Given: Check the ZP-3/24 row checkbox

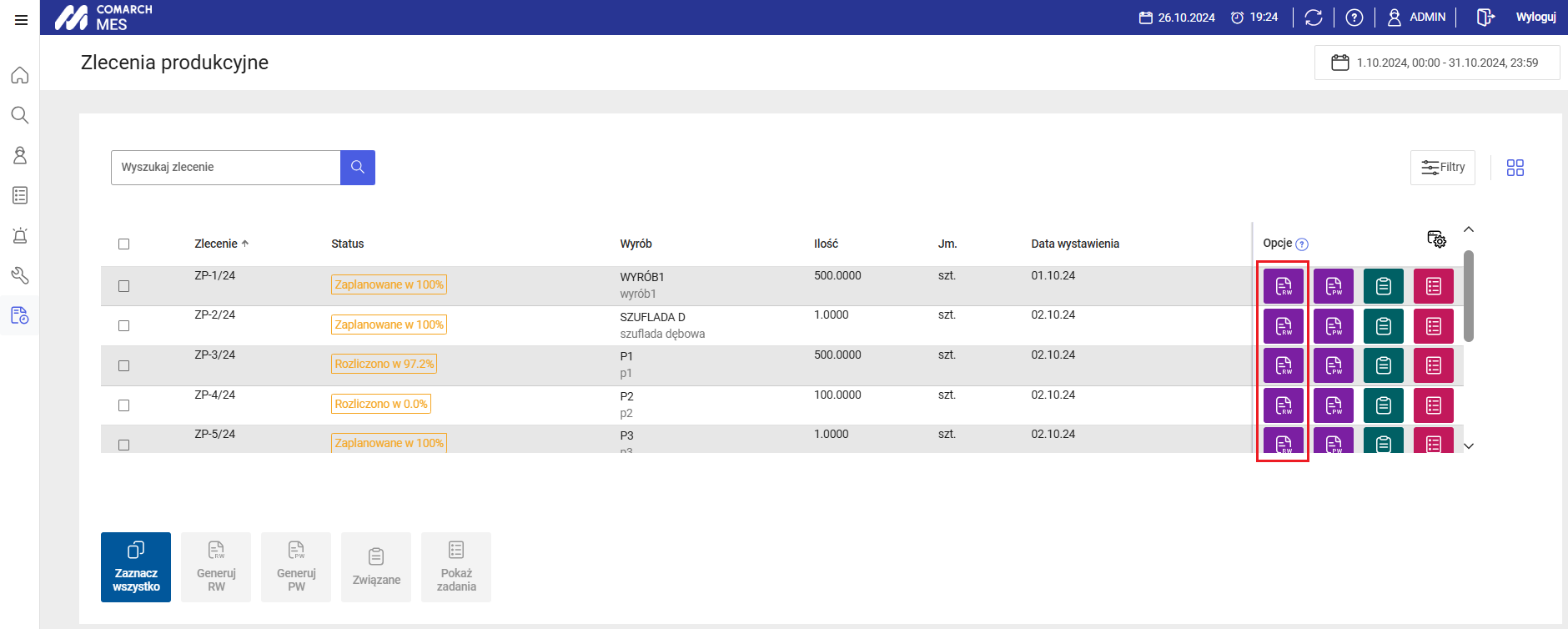Looking at the screenshot, I should [123, 365].
